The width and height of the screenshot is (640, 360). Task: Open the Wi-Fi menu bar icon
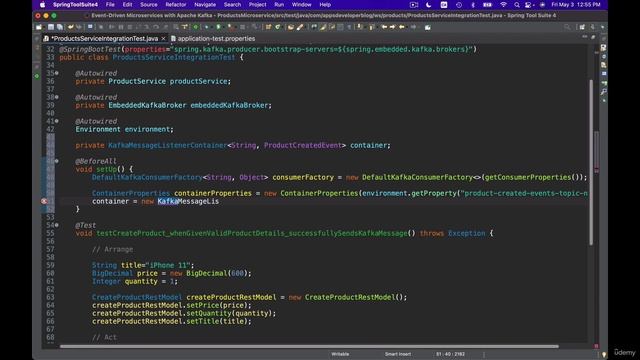(x=503, y=5)
